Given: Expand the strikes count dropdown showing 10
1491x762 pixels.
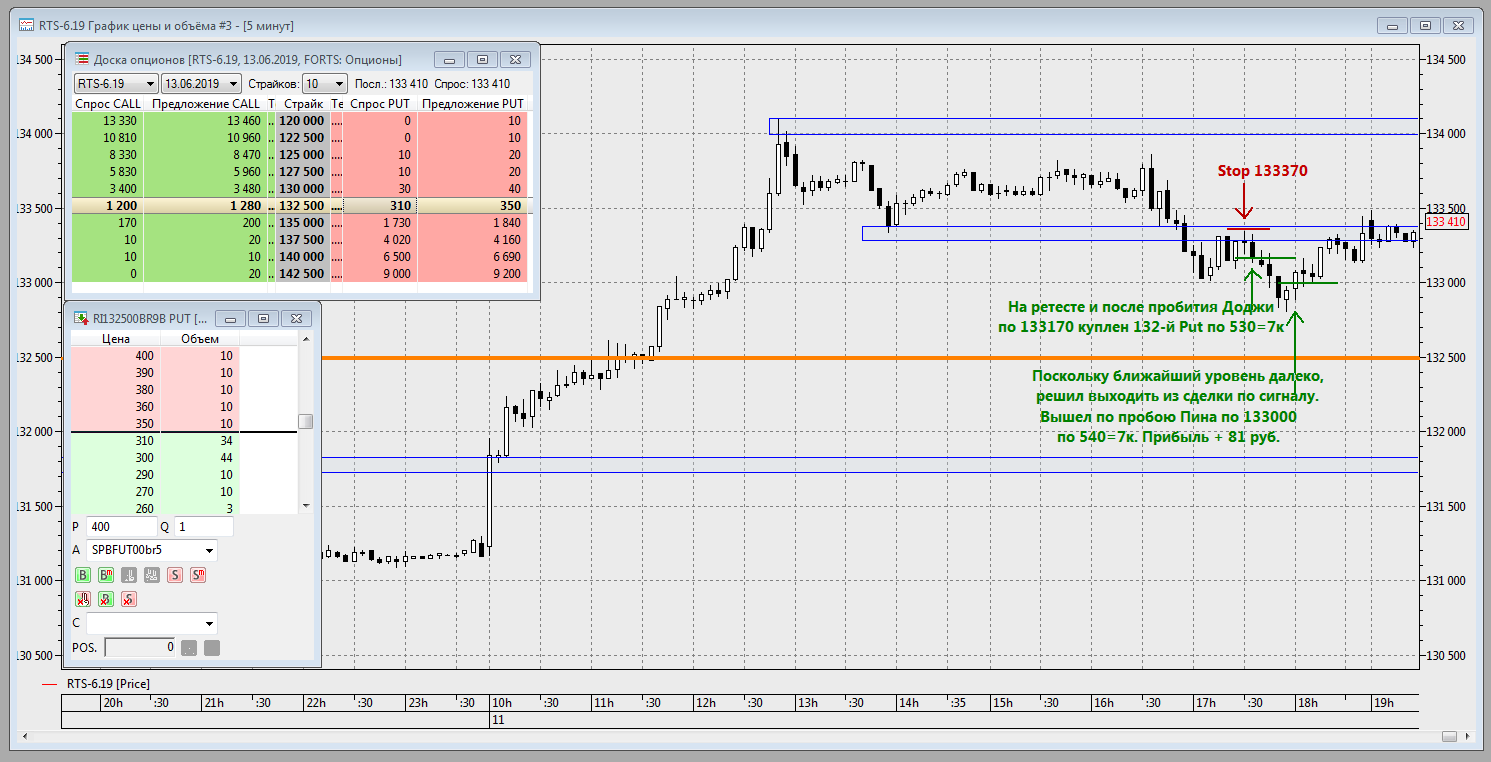Looking at the screenshot, I should pos(325,84).
